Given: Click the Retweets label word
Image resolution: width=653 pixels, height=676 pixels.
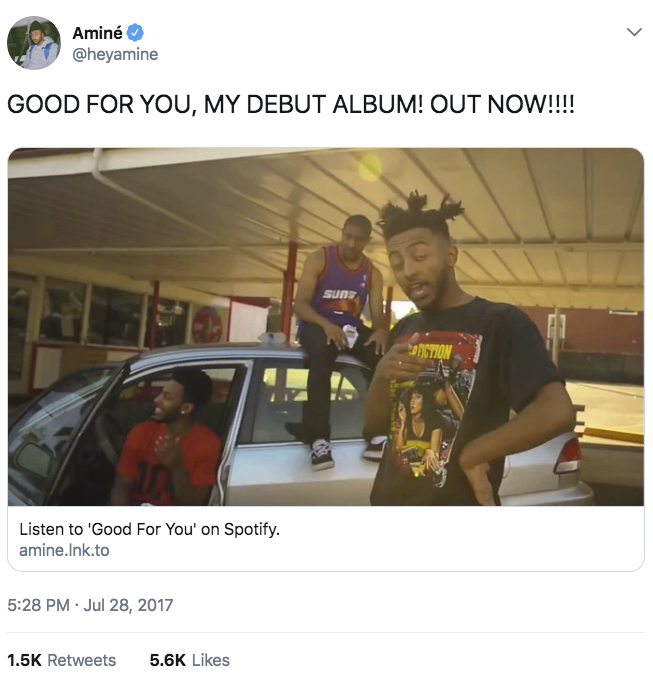Looking at the screenshot, I should click(x=82, y=660).
